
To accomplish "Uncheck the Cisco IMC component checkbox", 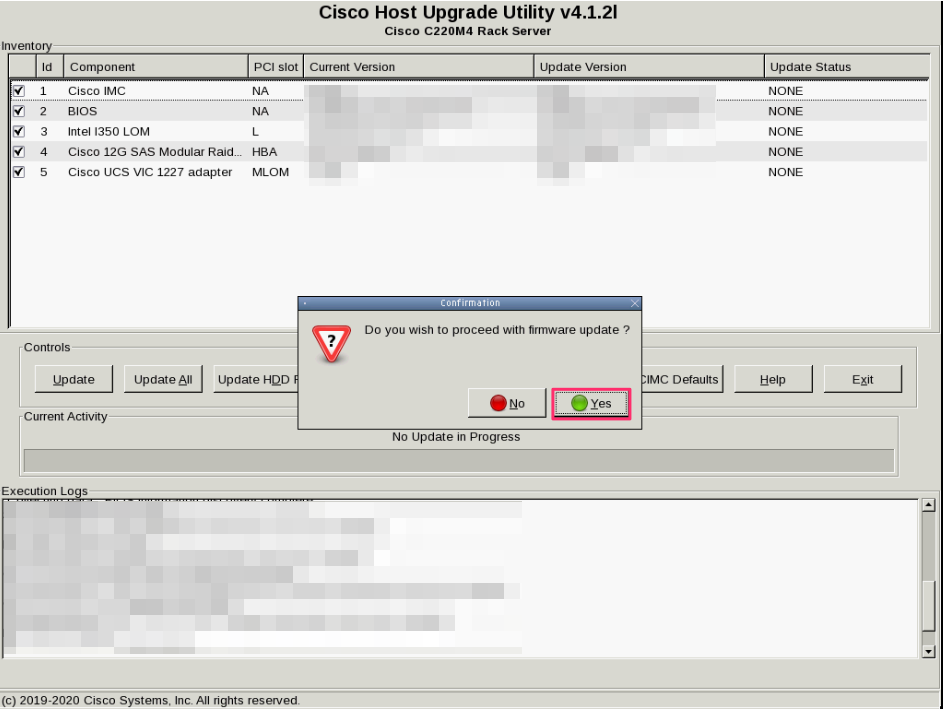I will click(19, 91).
